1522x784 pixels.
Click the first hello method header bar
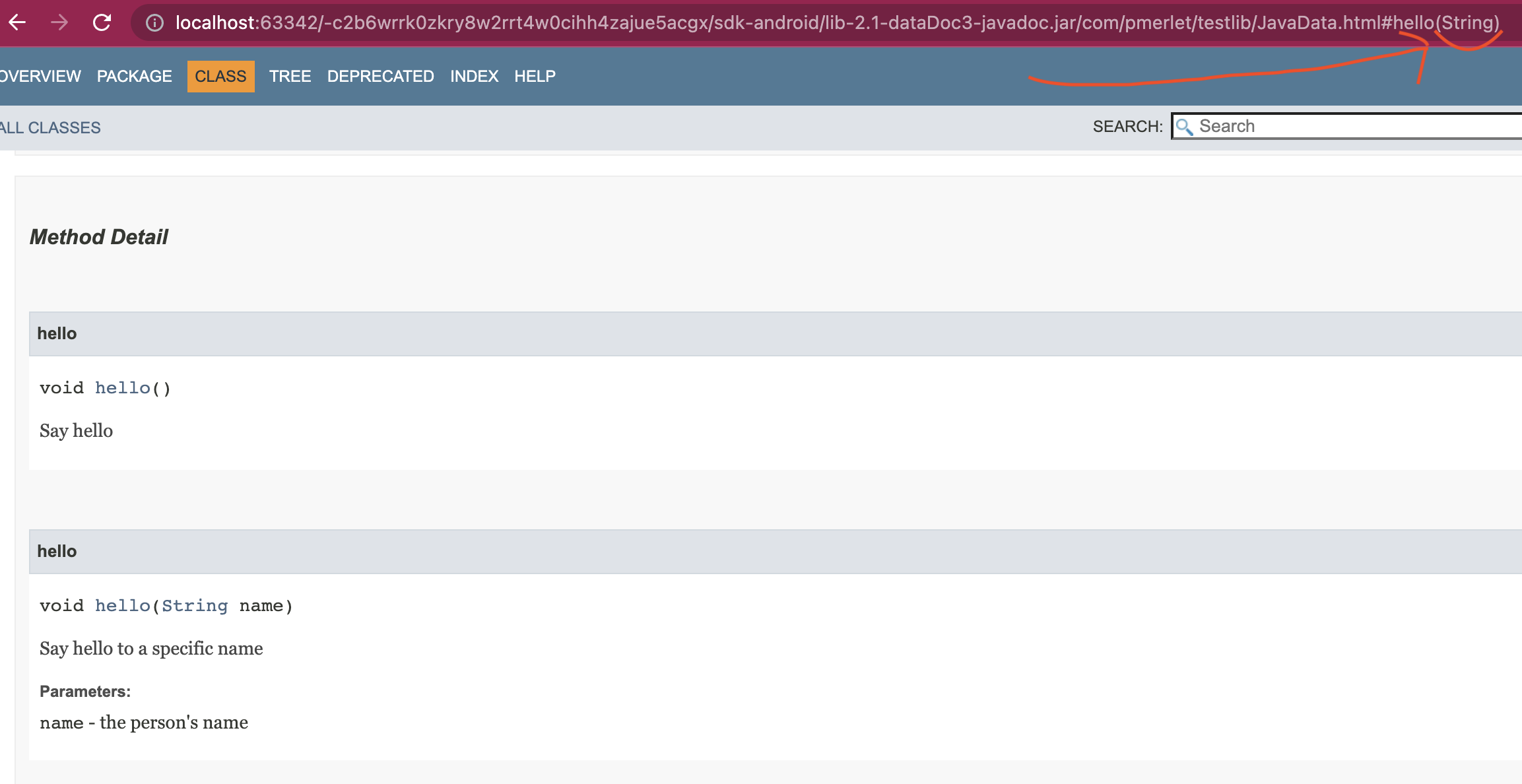(58, 333)
